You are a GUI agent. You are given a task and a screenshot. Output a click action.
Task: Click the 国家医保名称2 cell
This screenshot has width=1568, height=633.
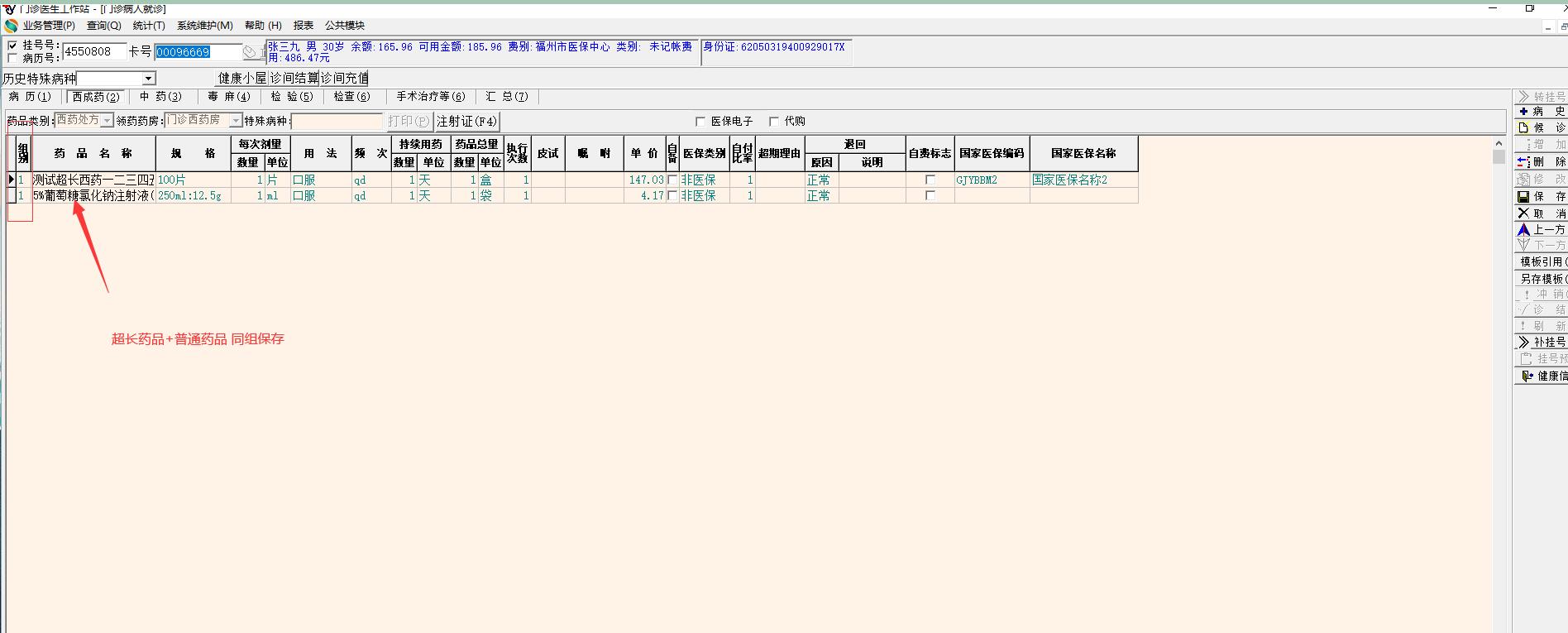[1084, 180]
